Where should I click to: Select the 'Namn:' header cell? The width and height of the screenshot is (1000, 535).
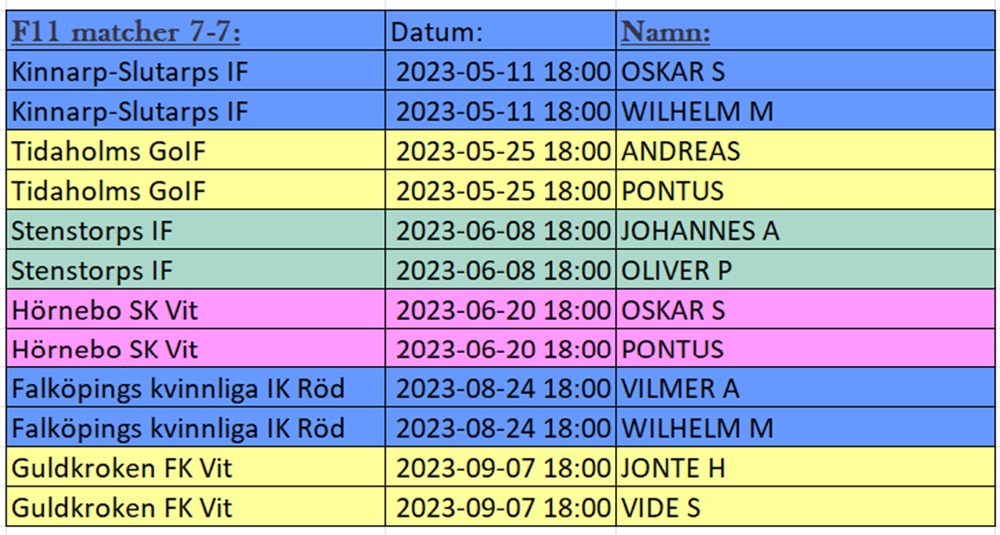805,31
